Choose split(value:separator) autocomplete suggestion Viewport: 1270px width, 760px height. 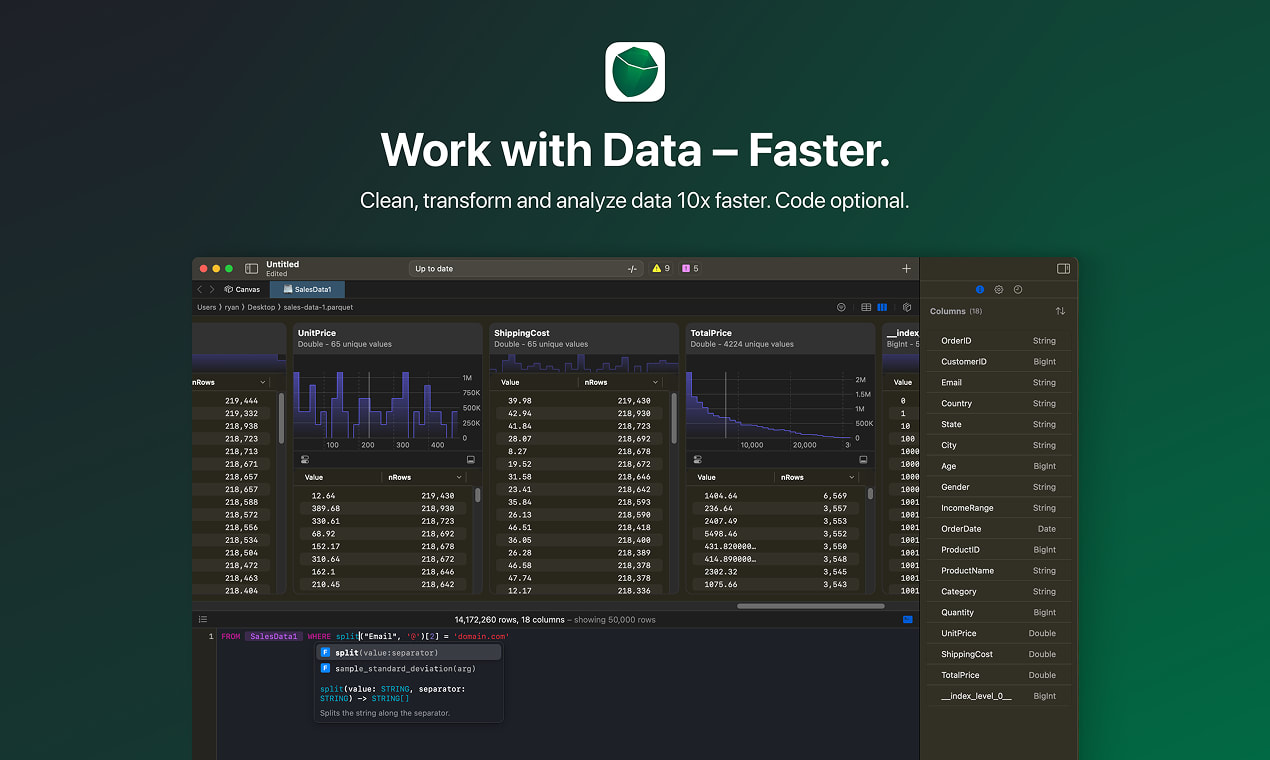point(410,652)
